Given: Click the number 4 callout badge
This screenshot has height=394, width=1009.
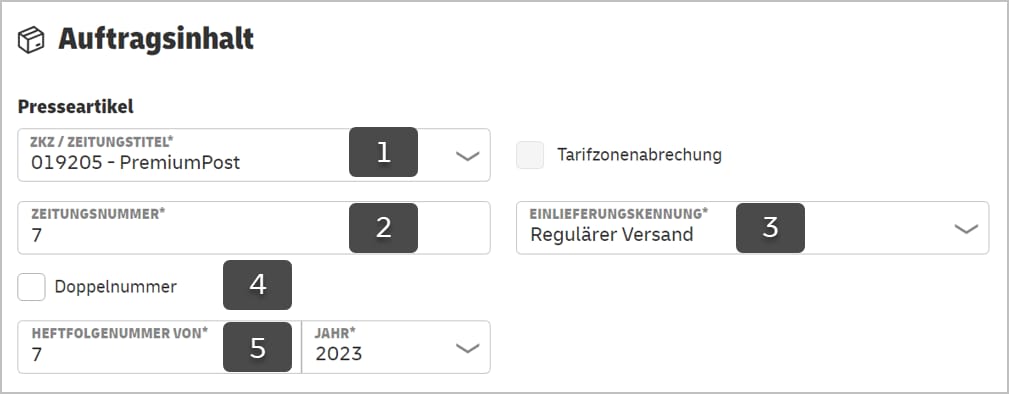Looking at the screenshot, I should click(x=257, y=285).
